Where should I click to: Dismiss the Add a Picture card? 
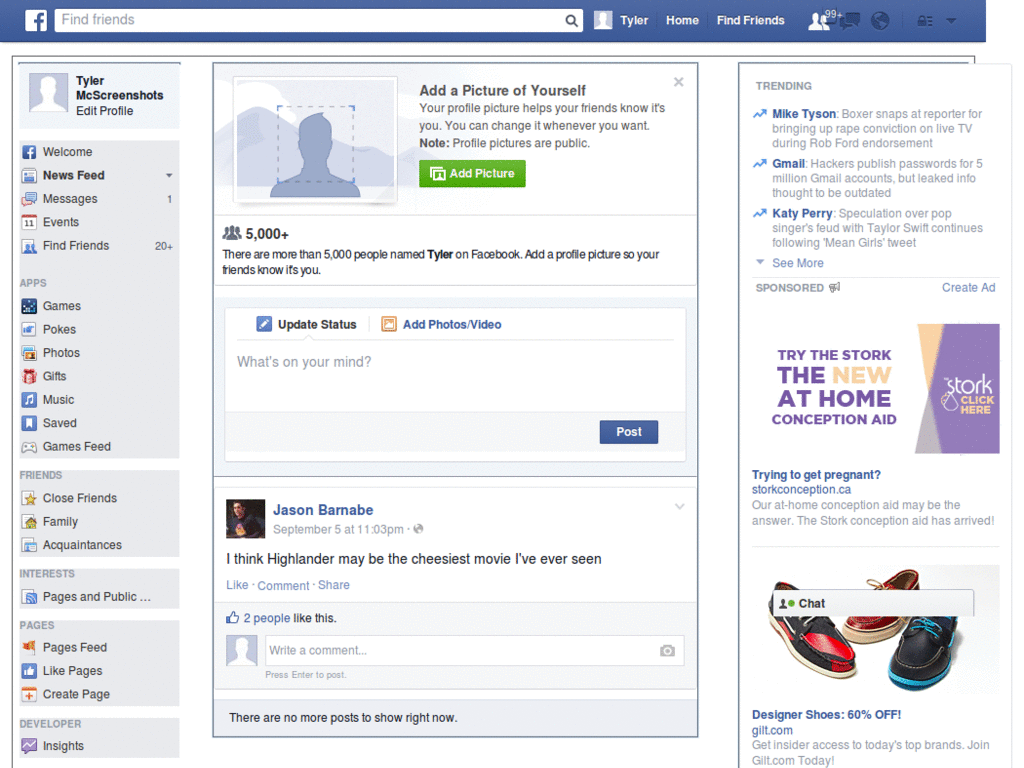click(679, 82)
